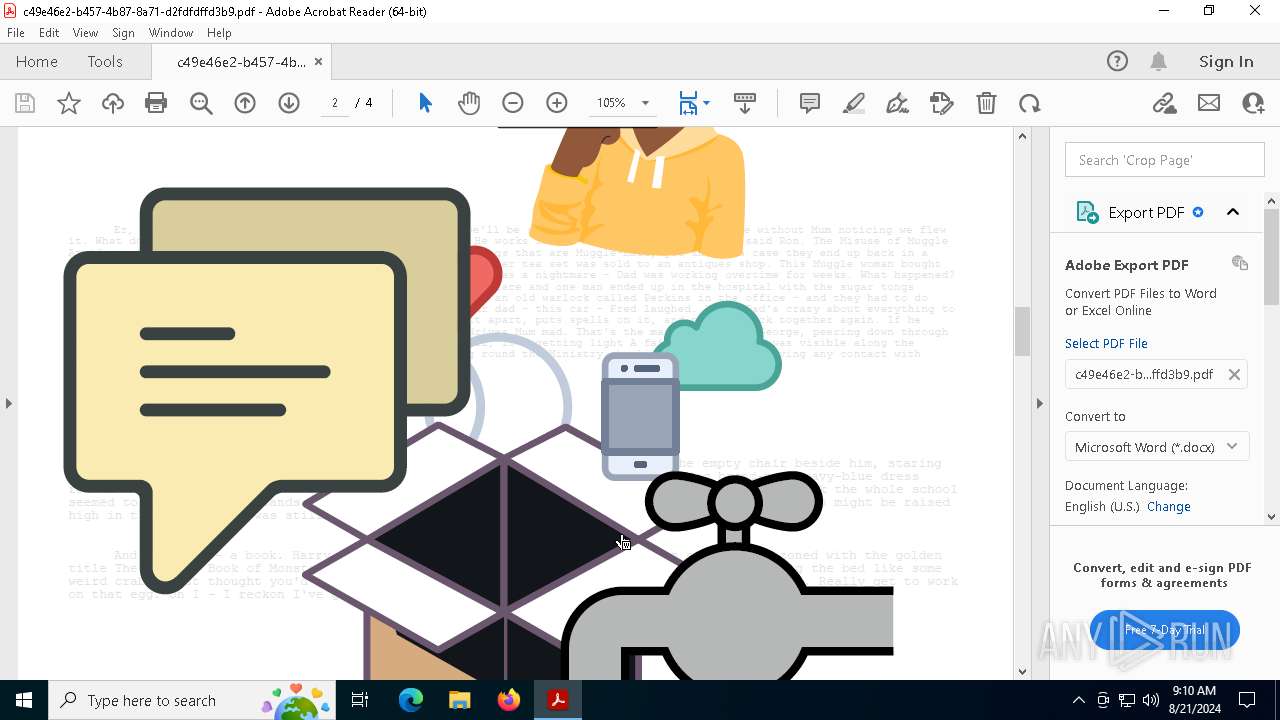Open the Windows Start menu
The height and width of the screenshot is (720, 1280).
(24, 700)
